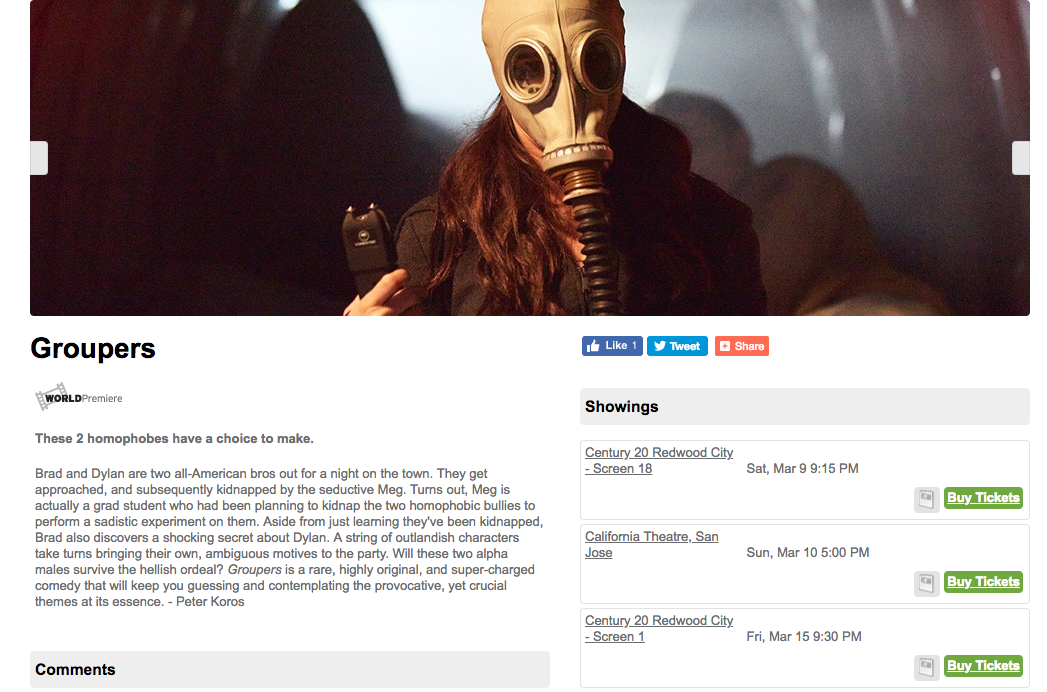Image resolution: width=1047 pixels, height=692 pixels.
Task: Click the Groupers film title
Action: point(93,349)
